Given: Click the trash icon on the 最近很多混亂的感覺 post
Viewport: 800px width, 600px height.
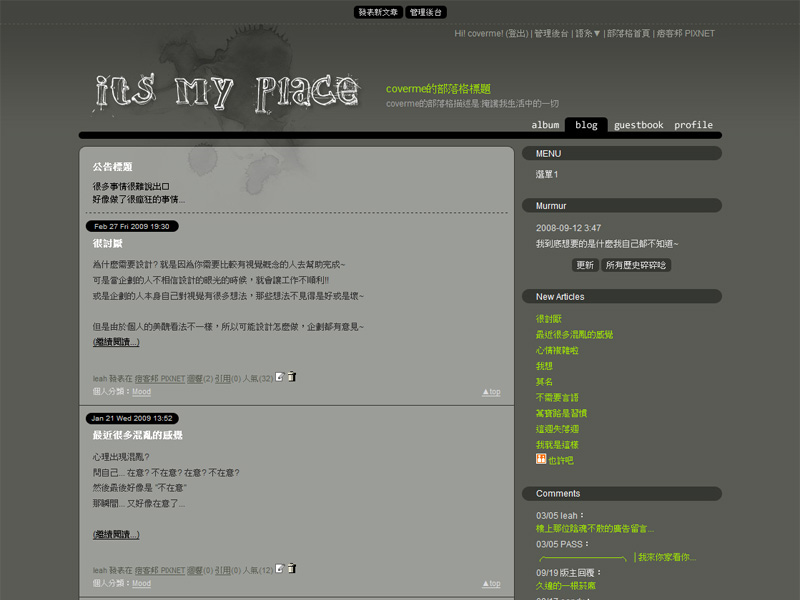Looking at the screenshot, I should (x=292, y=568).
